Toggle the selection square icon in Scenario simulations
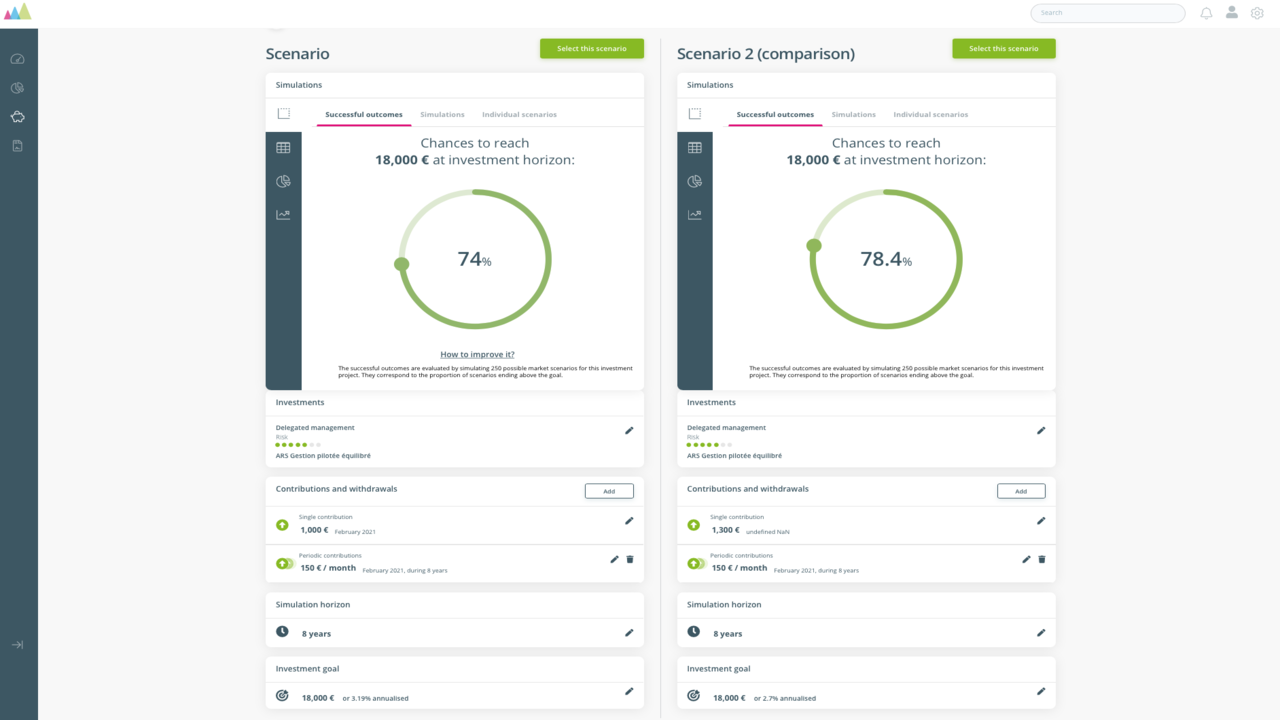This screenshot has height=720, width=1280. pyautogui.click(x=284, y=114)
